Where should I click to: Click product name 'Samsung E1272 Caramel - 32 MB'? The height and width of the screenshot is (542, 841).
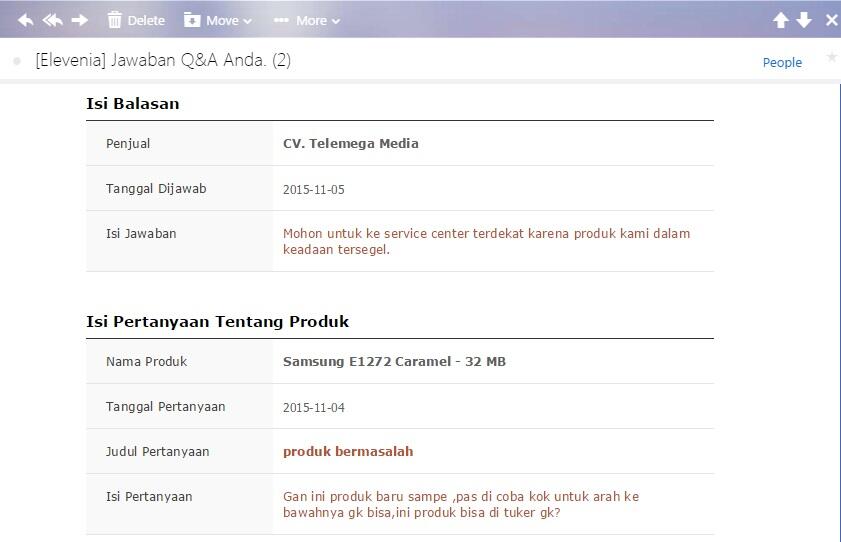tap(394, 362)
